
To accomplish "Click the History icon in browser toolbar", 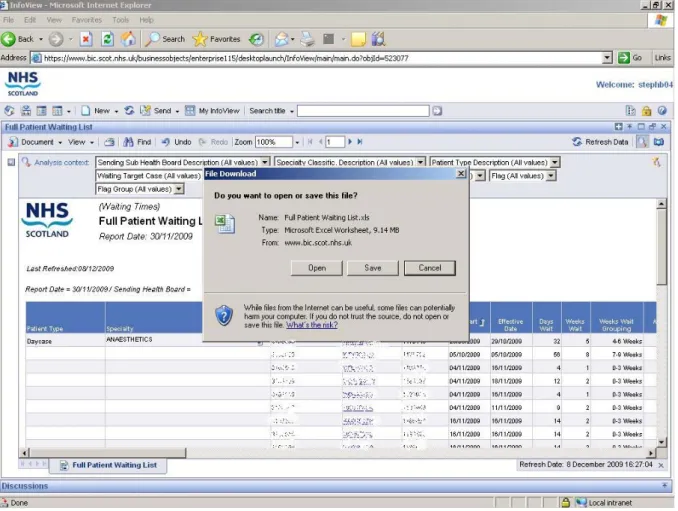I will click(x=256, y=39).
